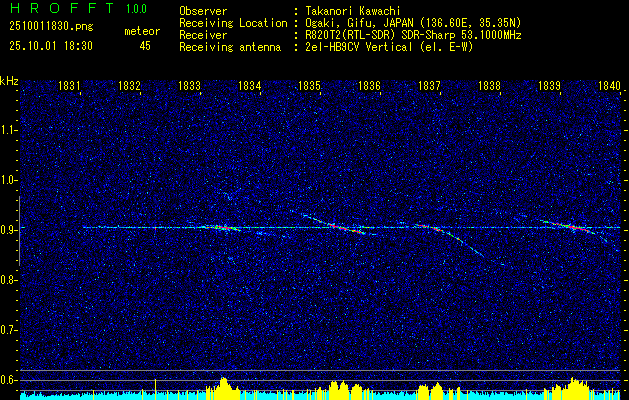Click the meteor count value 45
The height and width of the screenshot is (400, 629).
[145, 46]
